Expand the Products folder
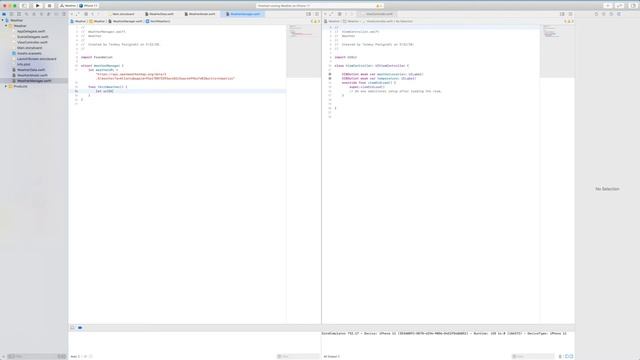 [x=6, y=86]
